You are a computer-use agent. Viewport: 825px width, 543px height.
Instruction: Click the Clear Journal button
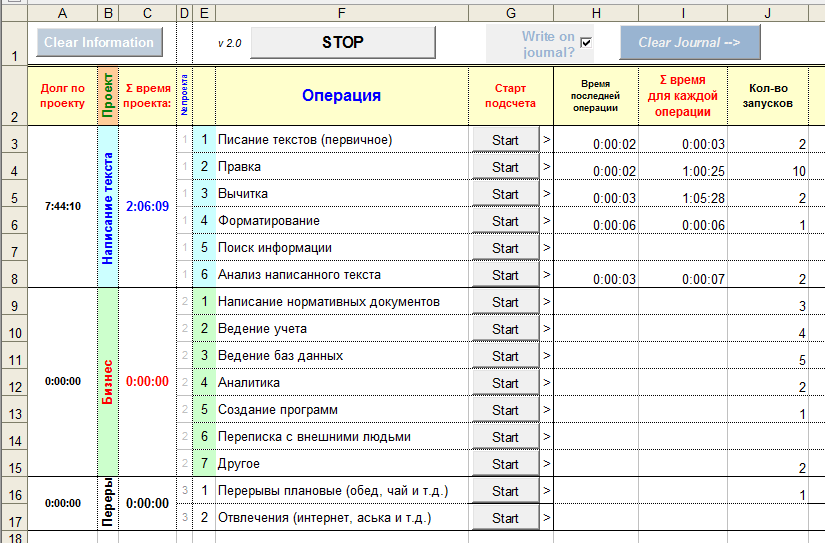(x=690, y=43)
